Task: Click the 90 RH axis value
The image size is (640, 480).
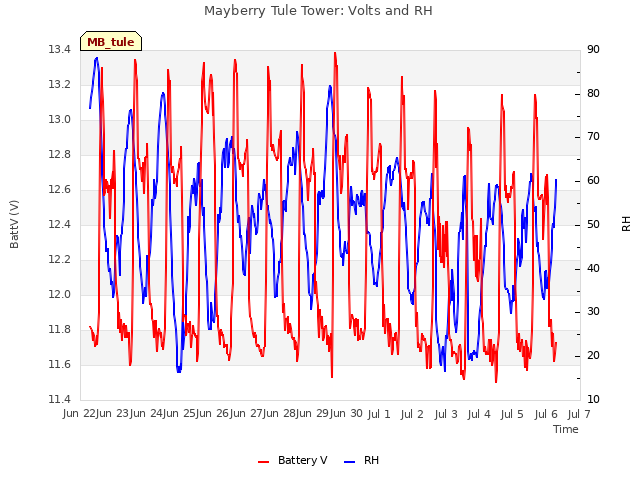Action: pos(593,49)
